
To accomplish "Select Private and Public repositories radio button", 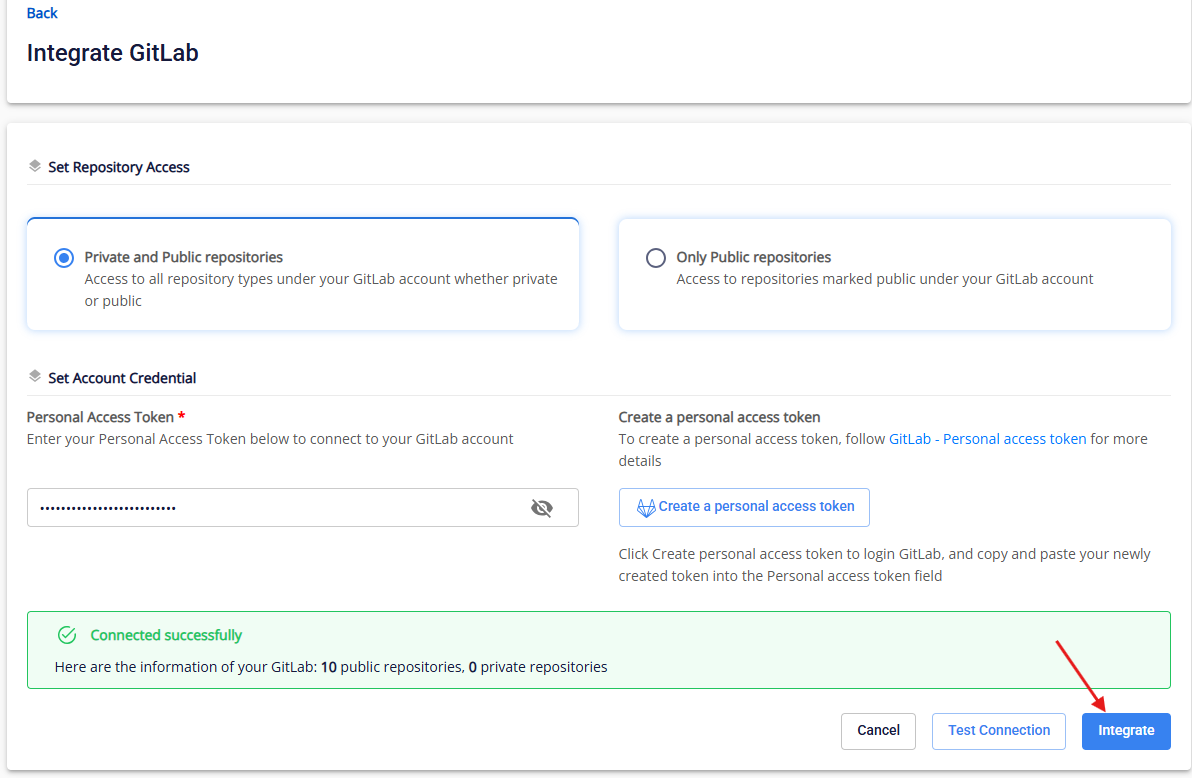I will click(x=64, y=258).
